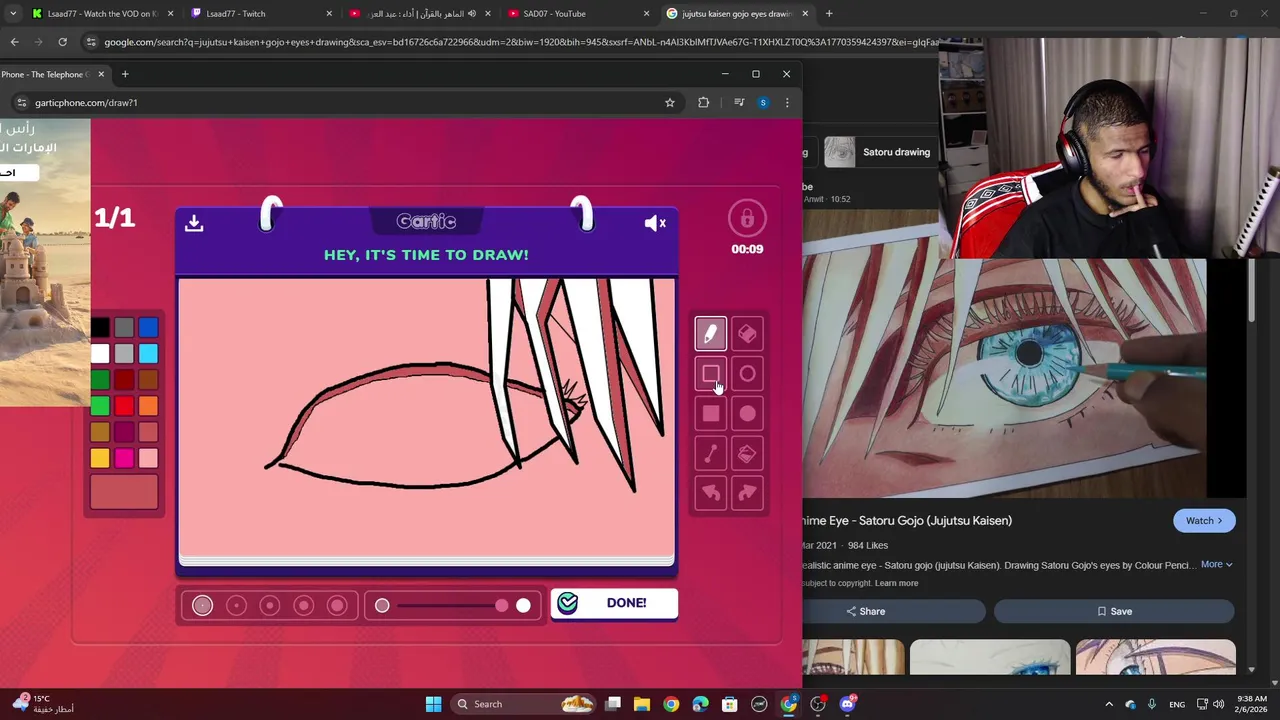The width and height of the screenshot is (1280, 720).
Task: Pick the bright green color swatch
Action: (100, 406)
